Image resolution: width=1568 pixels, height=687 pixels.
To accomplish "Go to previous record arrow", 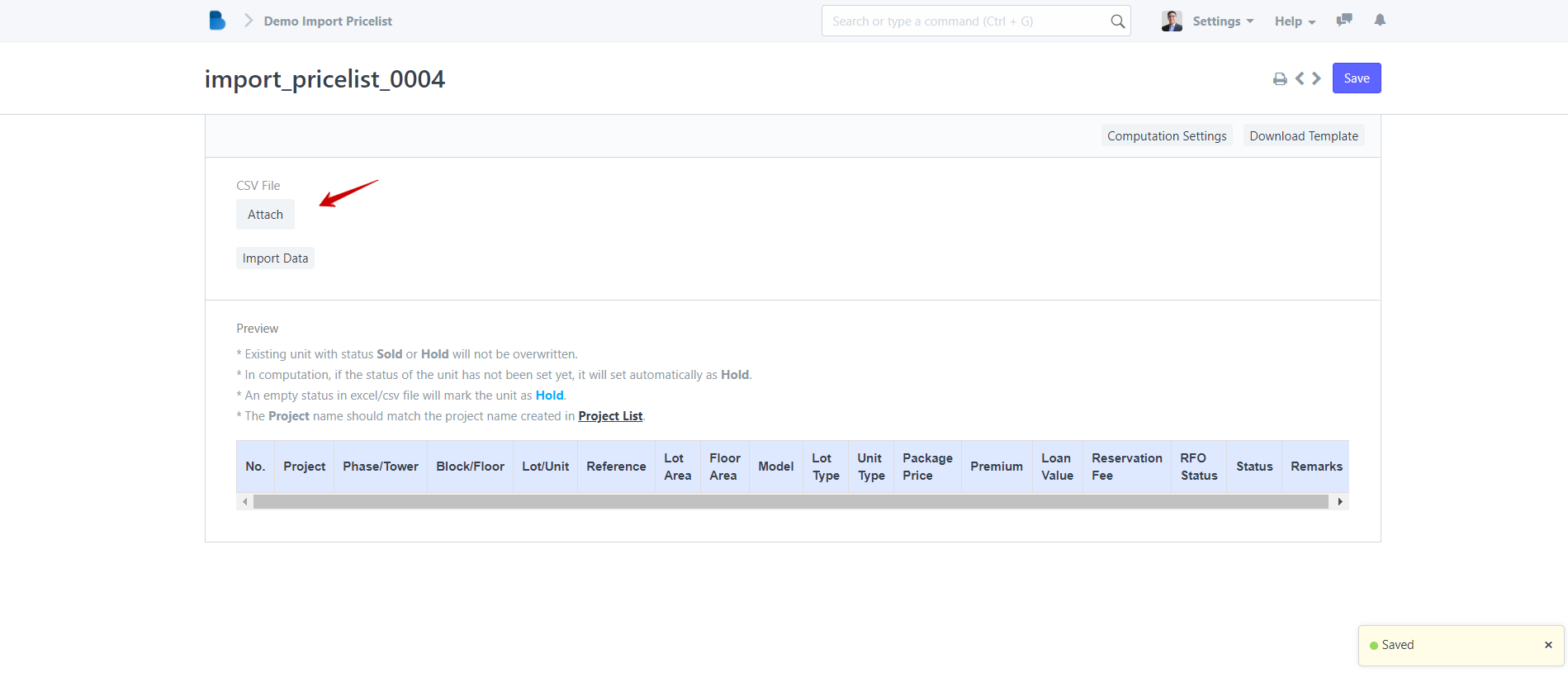I will (x=1300, y=78).
